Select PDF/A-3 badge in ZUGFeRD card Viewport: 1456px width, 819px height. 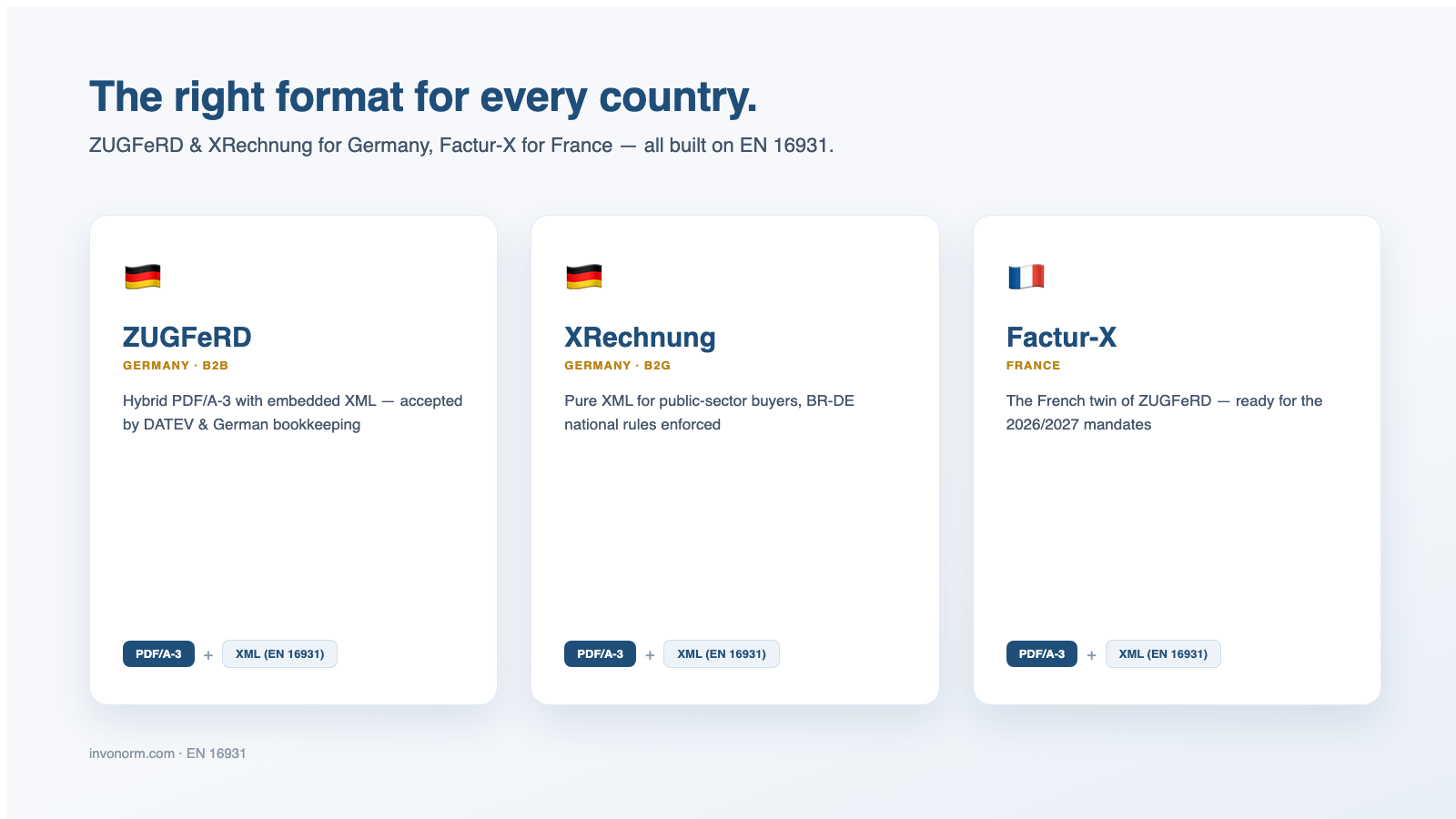(158, 654)
